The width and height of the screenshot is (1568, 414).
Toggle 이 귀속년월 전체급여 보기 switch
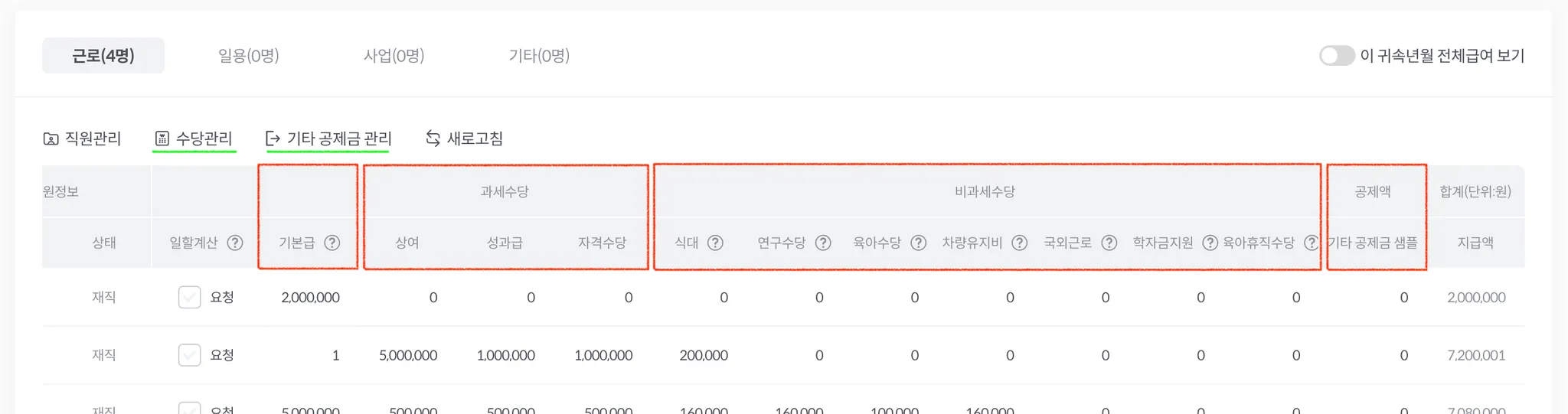pyautogui.click(x=1337, y=56)
